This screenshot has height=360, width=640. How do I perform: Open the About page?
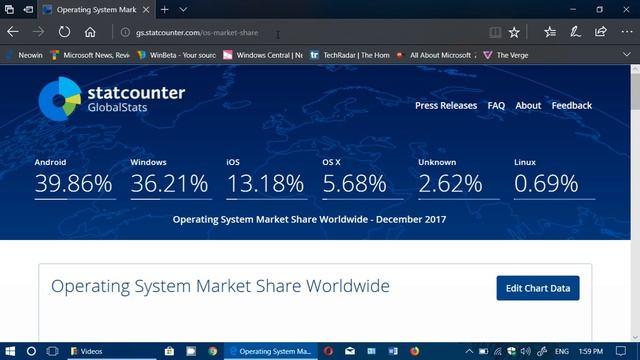528,106
